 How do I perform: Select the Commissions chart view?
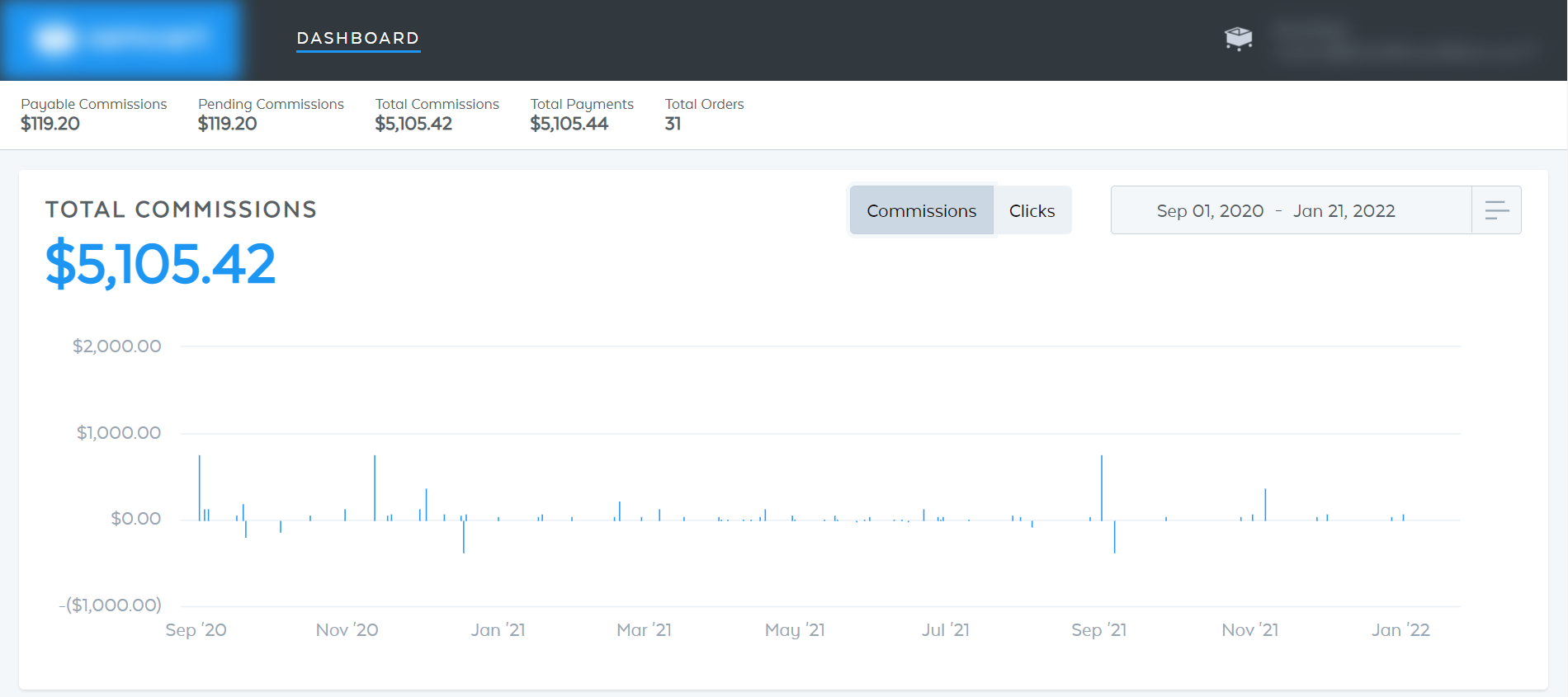[921, 211]
